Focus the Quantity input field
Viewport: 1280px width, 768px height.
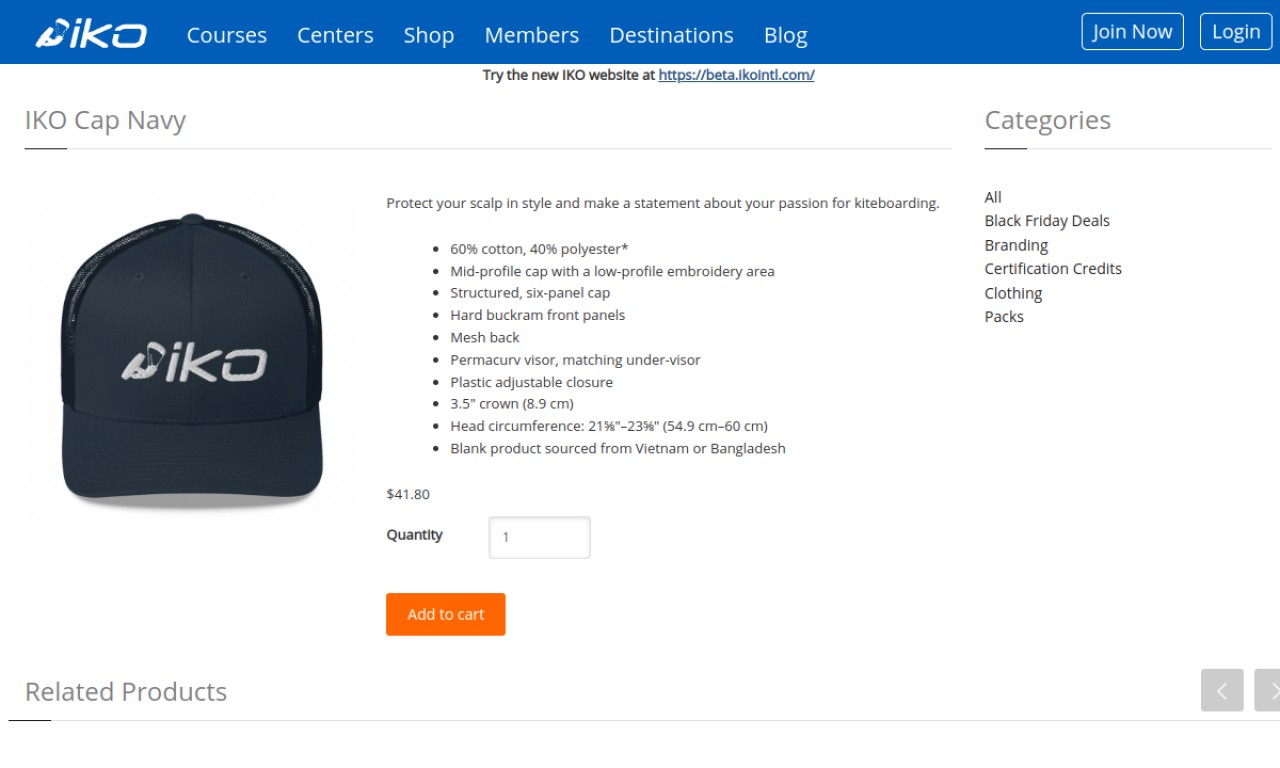point(539,537)
